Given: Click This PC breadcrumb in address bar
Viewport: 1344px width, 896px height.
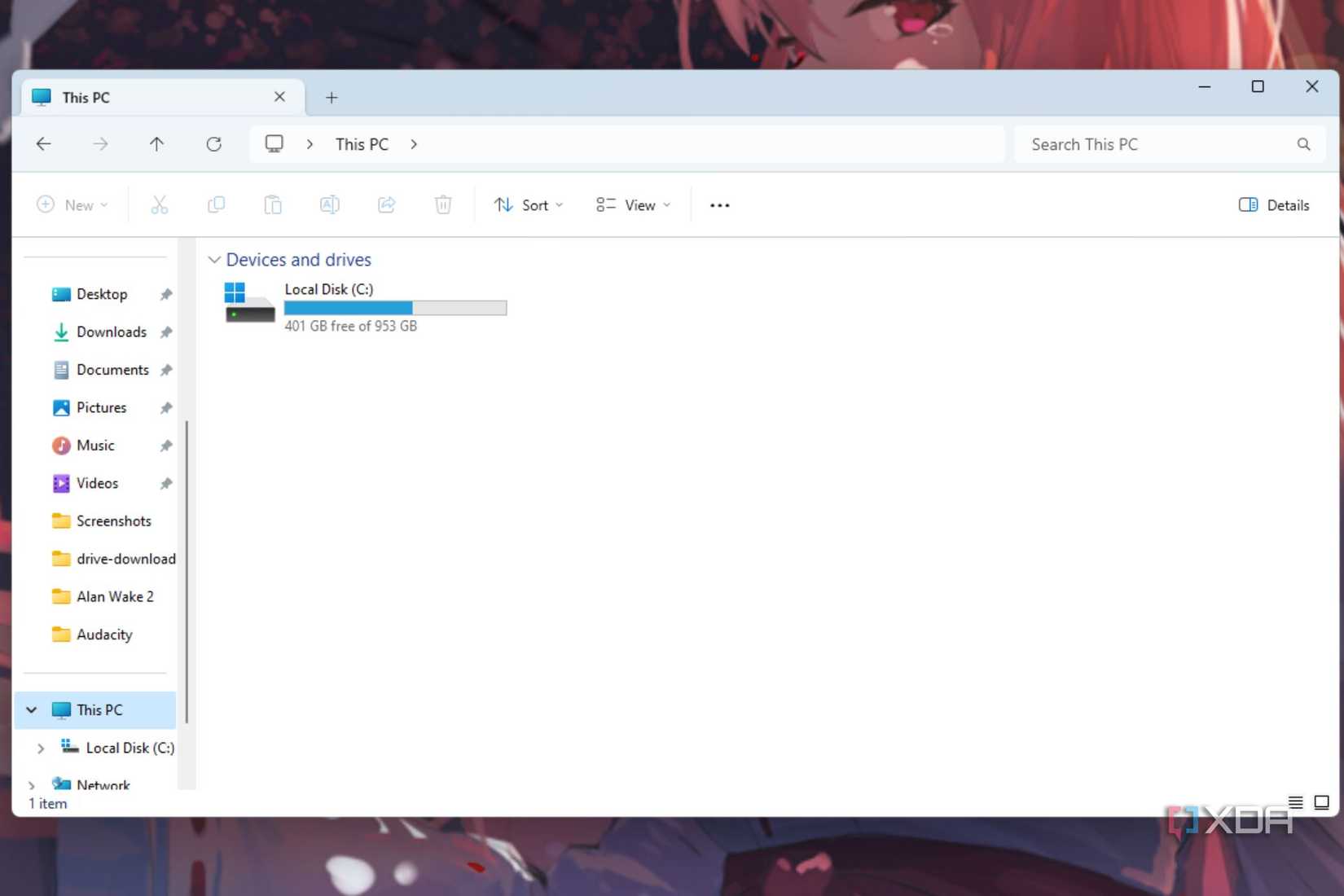Looking at the screenshot, I should [362, 144].
